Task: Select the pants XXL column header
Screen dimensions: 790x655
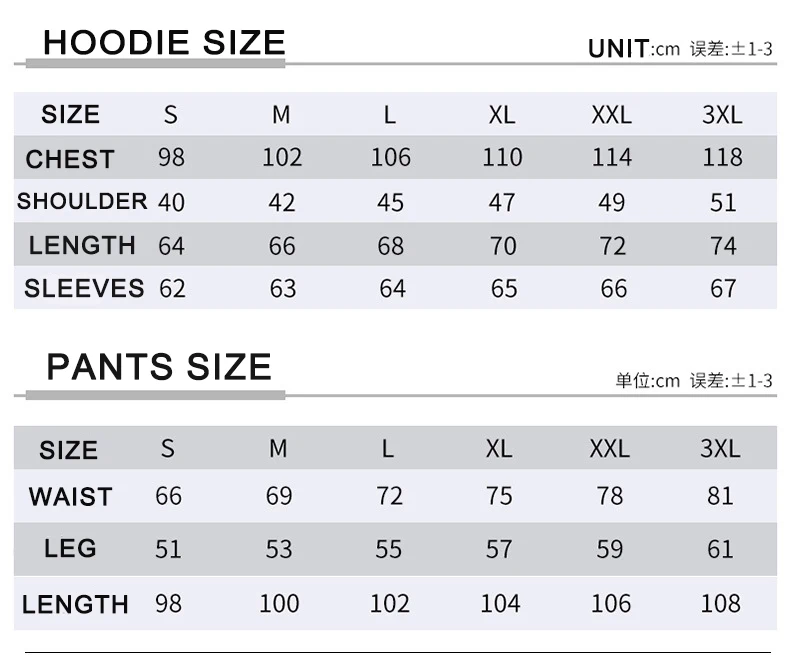Action: [x=609, y=449]
